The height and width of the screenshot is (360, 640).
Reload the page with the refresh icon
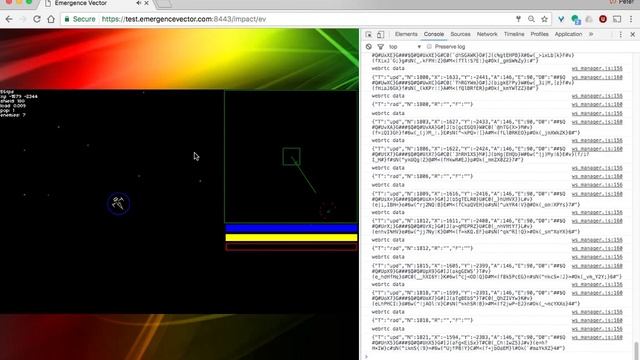(x=37, y=19)
